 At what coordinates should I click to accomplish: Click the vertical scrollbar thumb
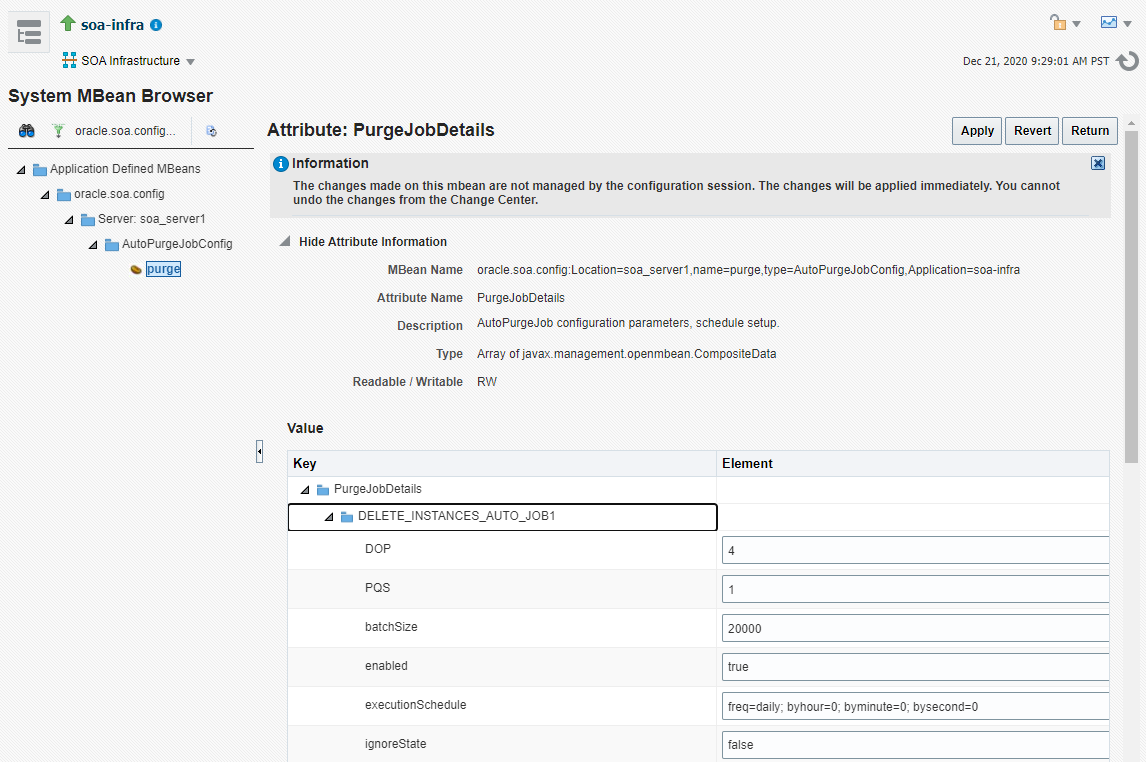coord(1131,297)
